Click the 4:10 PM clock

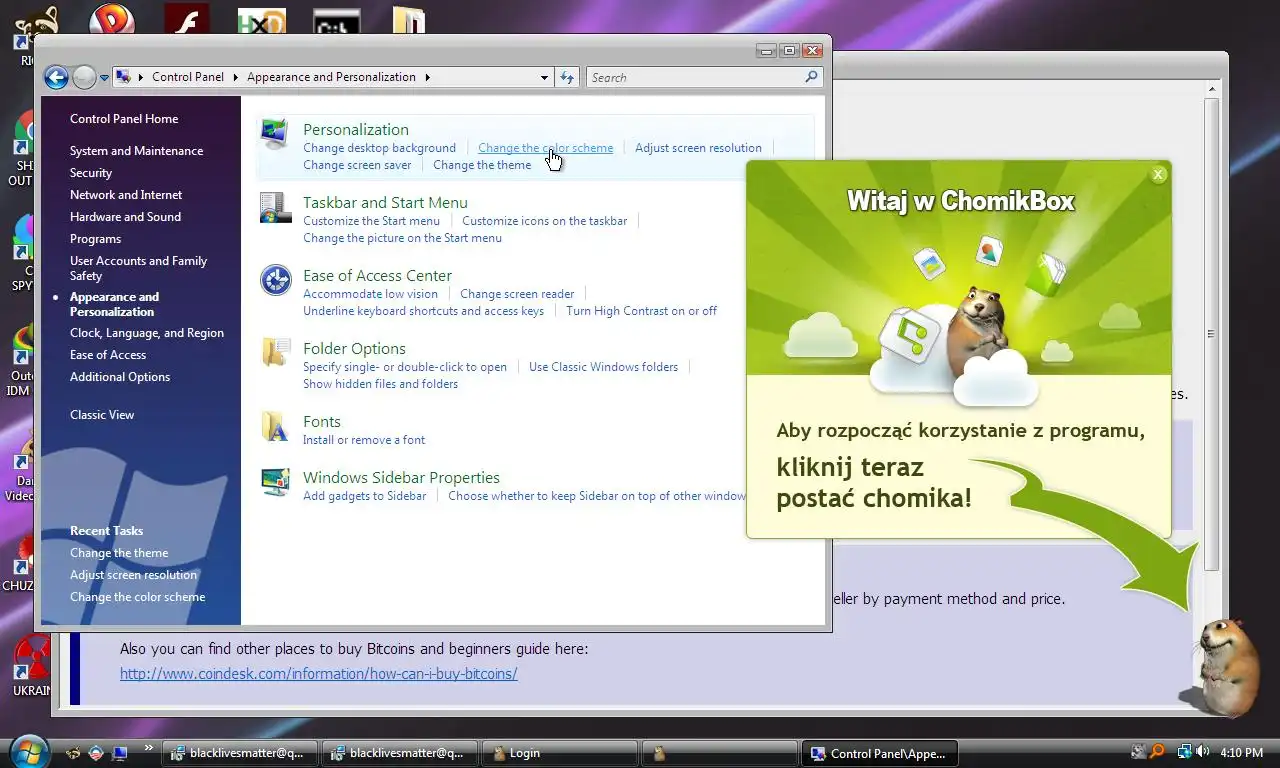click(1242, 753)
